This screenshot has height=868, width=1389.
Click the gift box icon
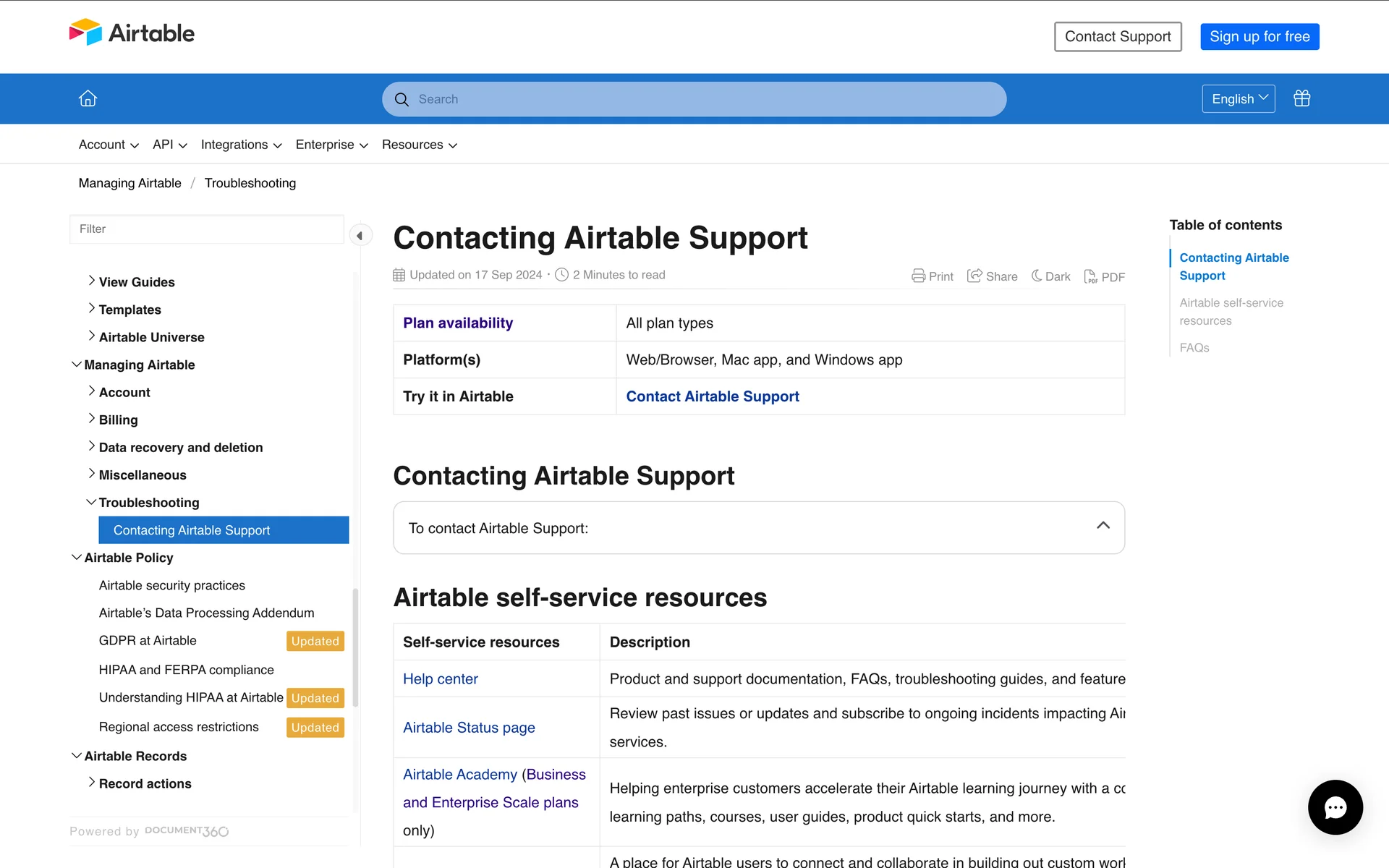(1301, 98)
